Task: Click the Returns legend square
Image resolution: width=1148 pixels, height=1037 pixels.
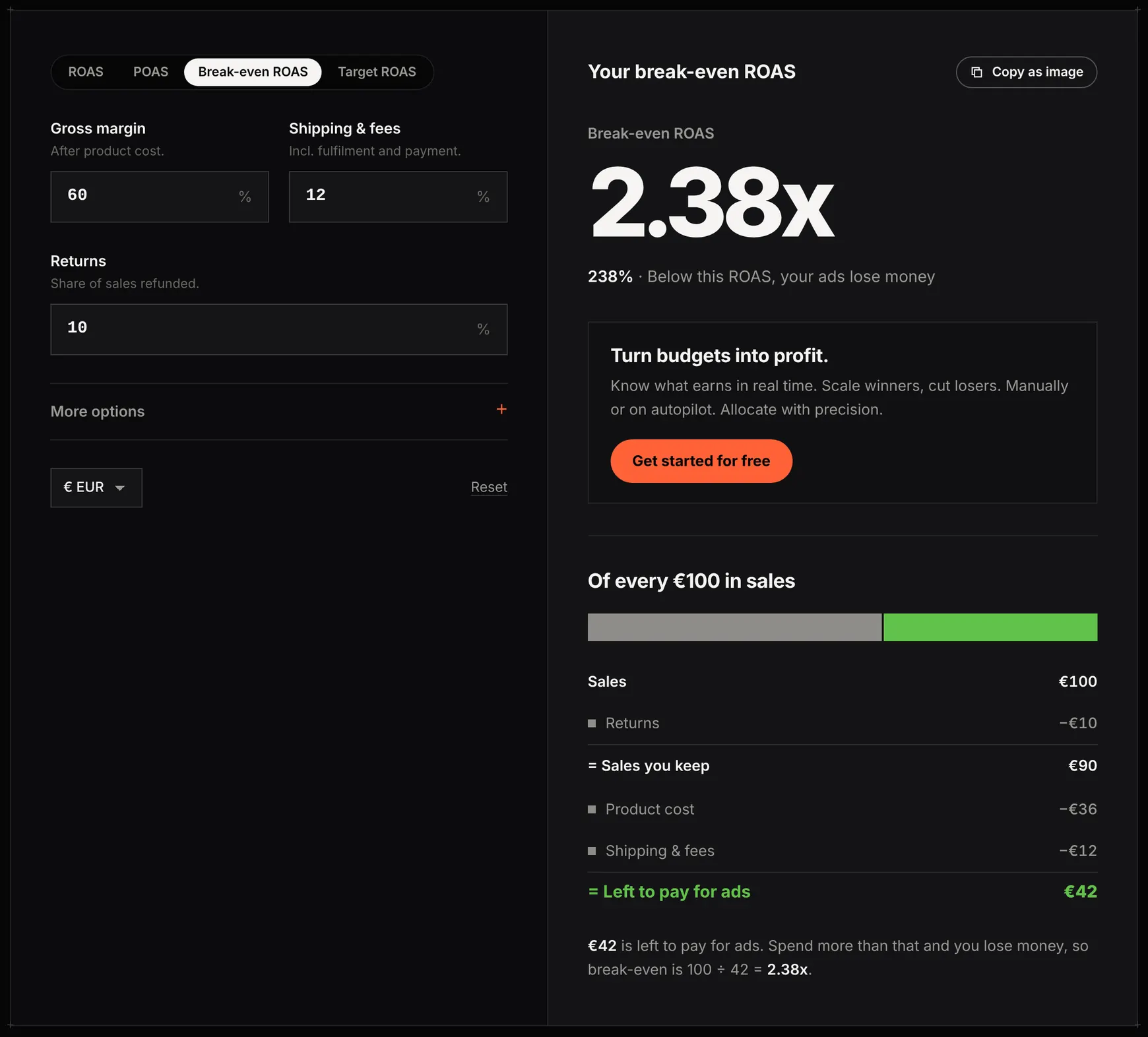Action: click(x=592, y=723)
